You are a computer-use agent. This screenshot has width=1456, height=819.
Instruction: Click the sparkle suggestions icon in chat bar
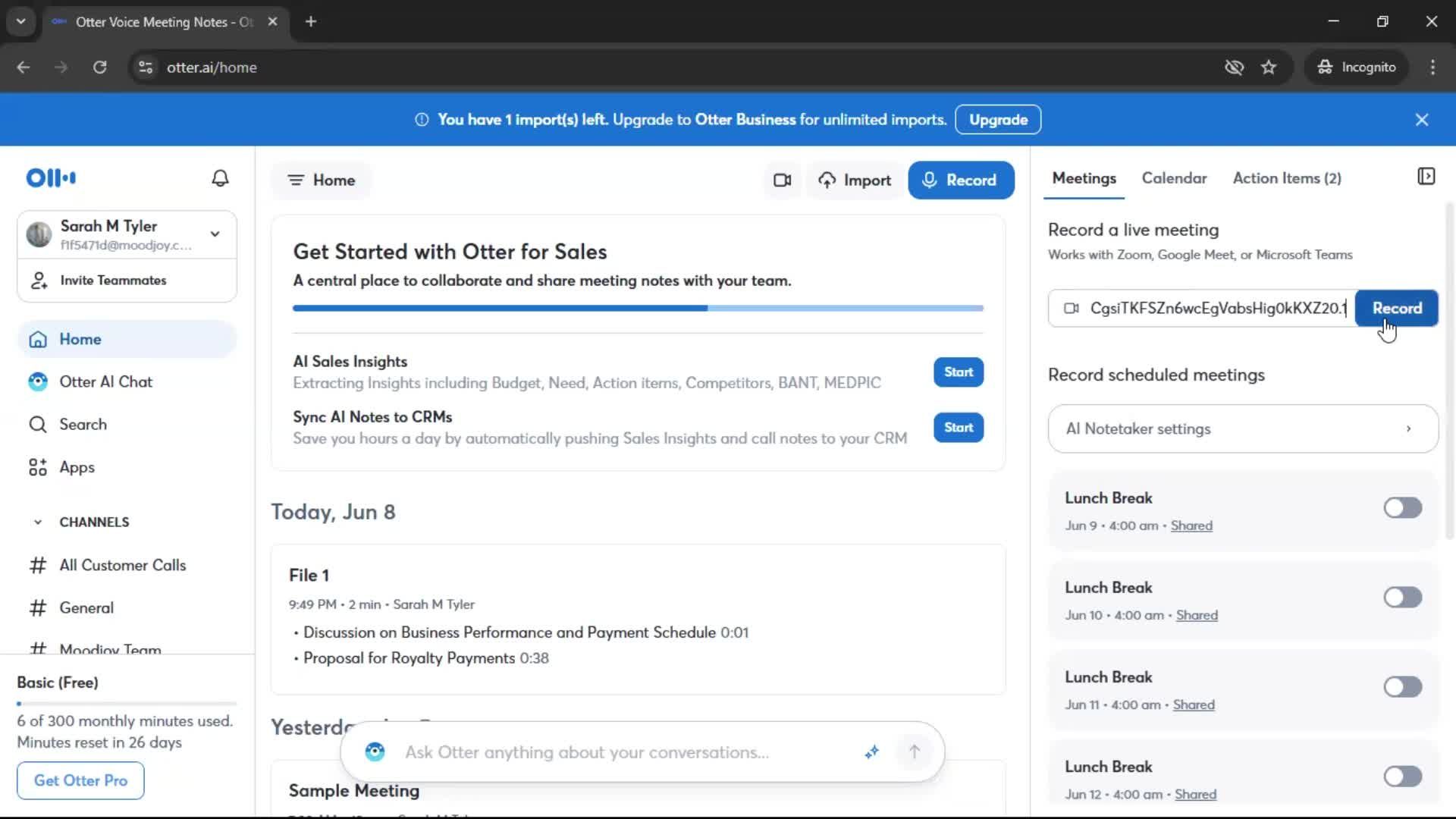pos(871,752)
